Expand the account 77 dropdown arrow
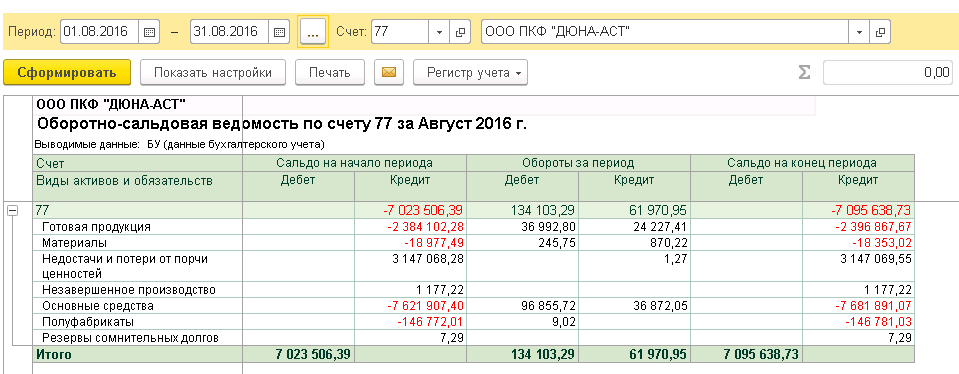Screen dimensions: 959x374 (440, 32)
